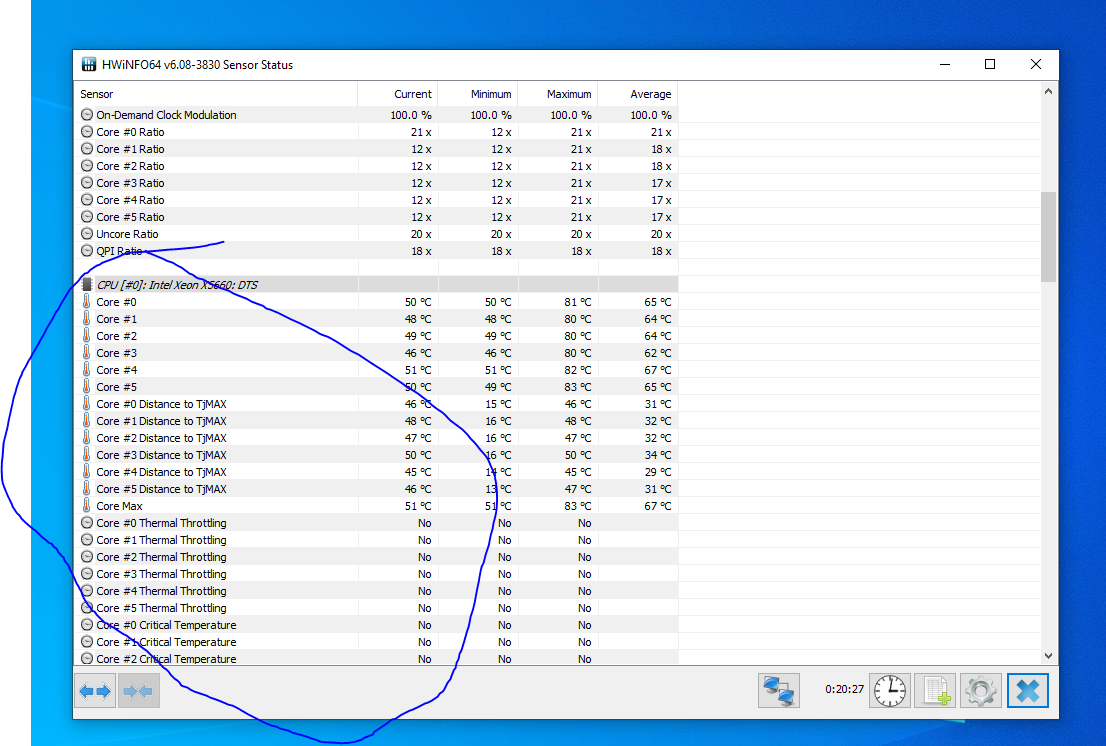Click the Core #2 Distance to TjMAX thermometer
This screenshot has width=1106, height=746.
(x=87, y=437)
